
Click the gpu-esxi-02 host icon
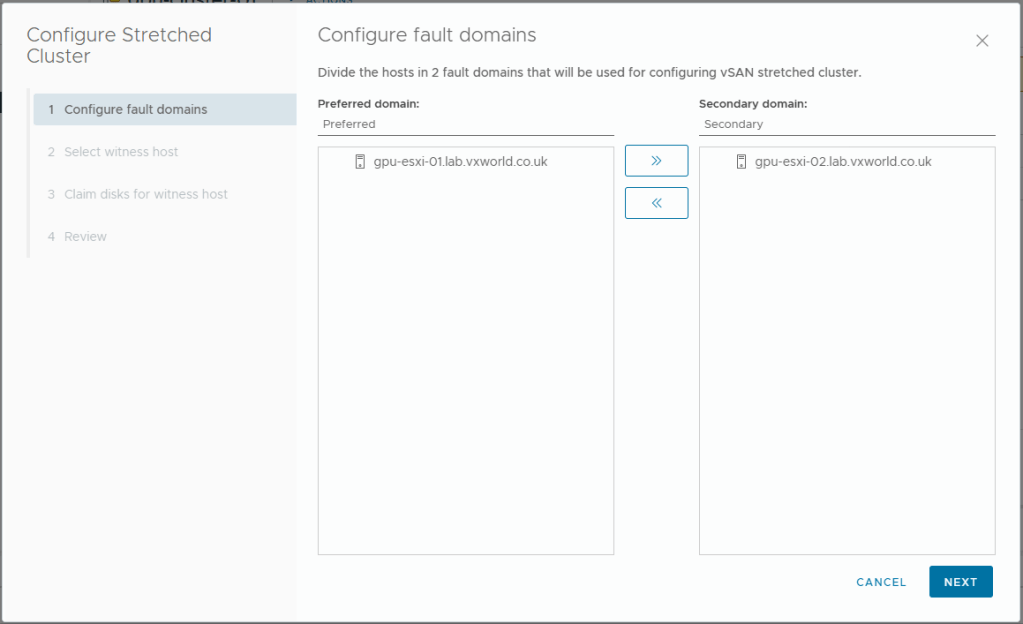[x=741, y=162]
